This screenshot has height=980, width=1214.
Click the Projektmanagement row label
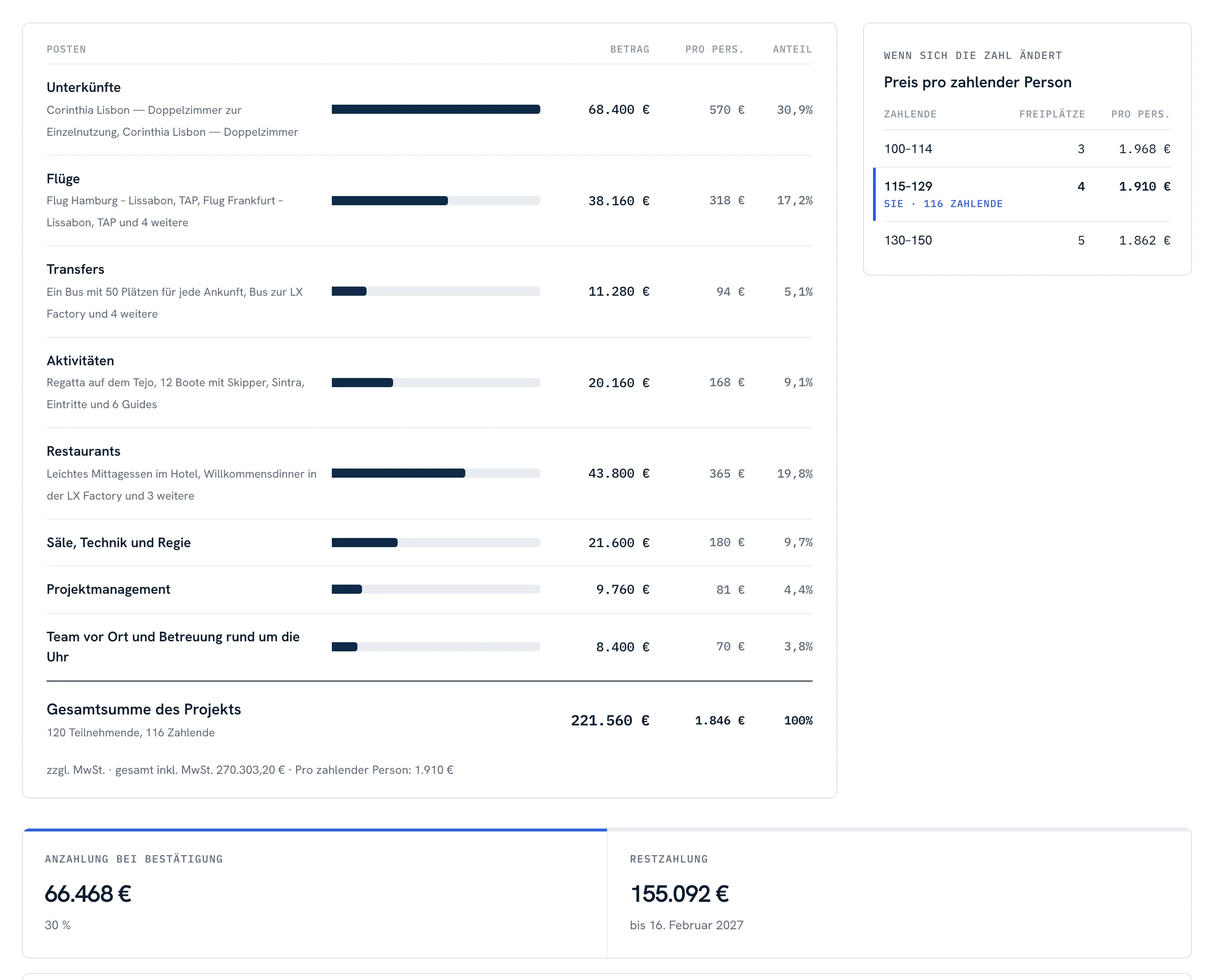pos(108,589)
